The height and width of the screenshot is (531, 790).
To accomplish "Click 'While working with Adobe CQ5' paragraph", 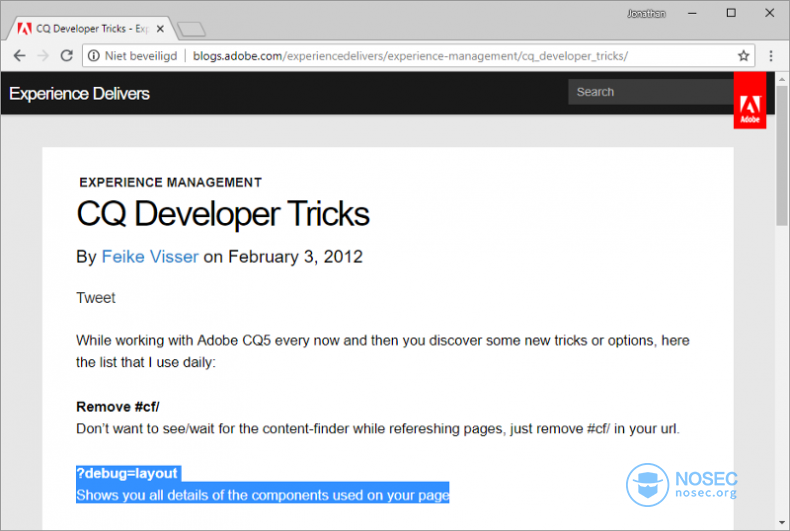I will [383, 351].
